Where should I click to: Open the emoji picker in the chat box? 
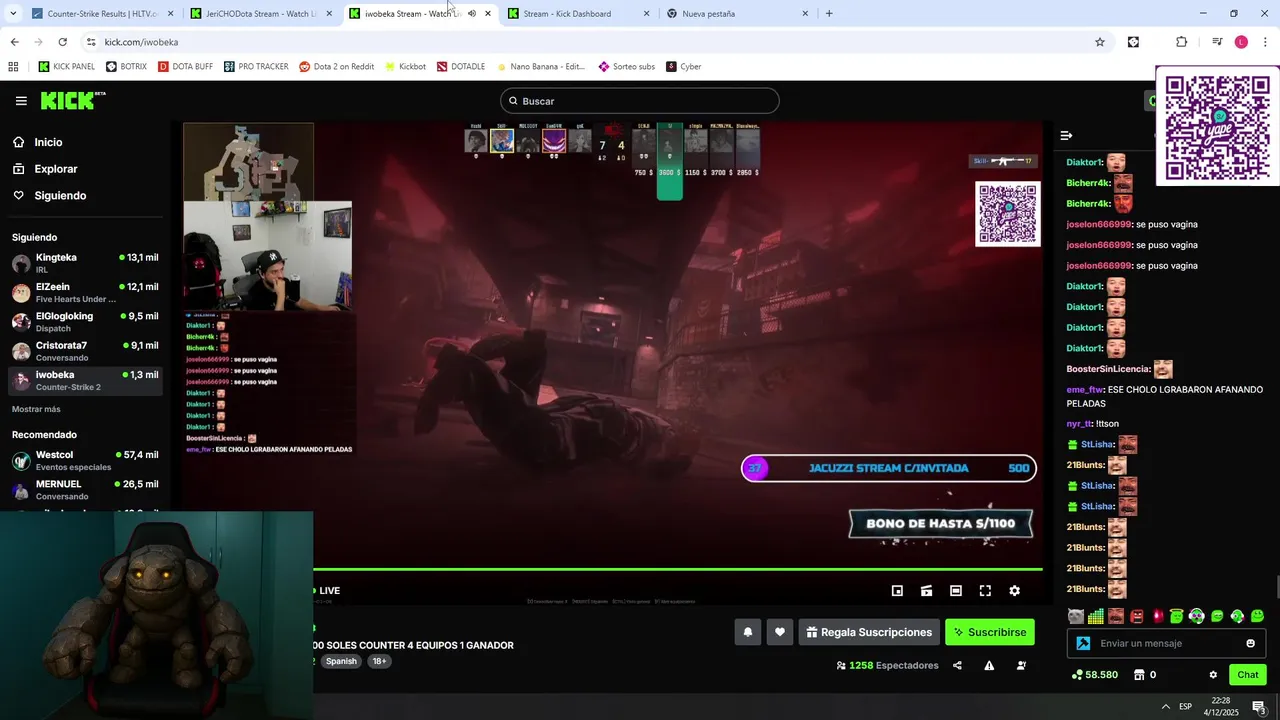(x=1250, y=643)
